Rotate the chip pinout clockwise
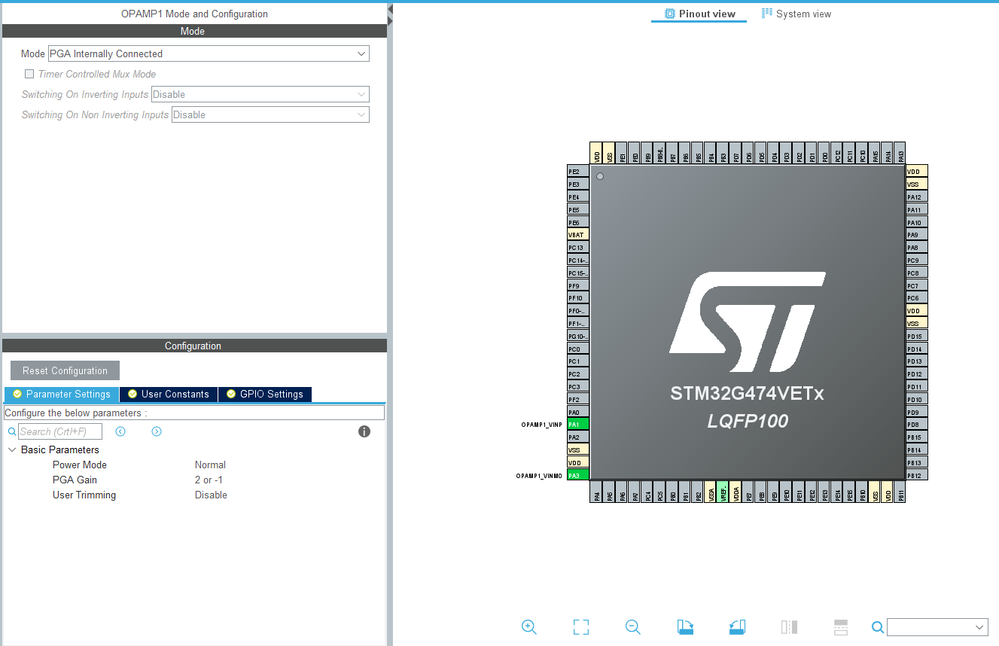 [x=685, y=627]
